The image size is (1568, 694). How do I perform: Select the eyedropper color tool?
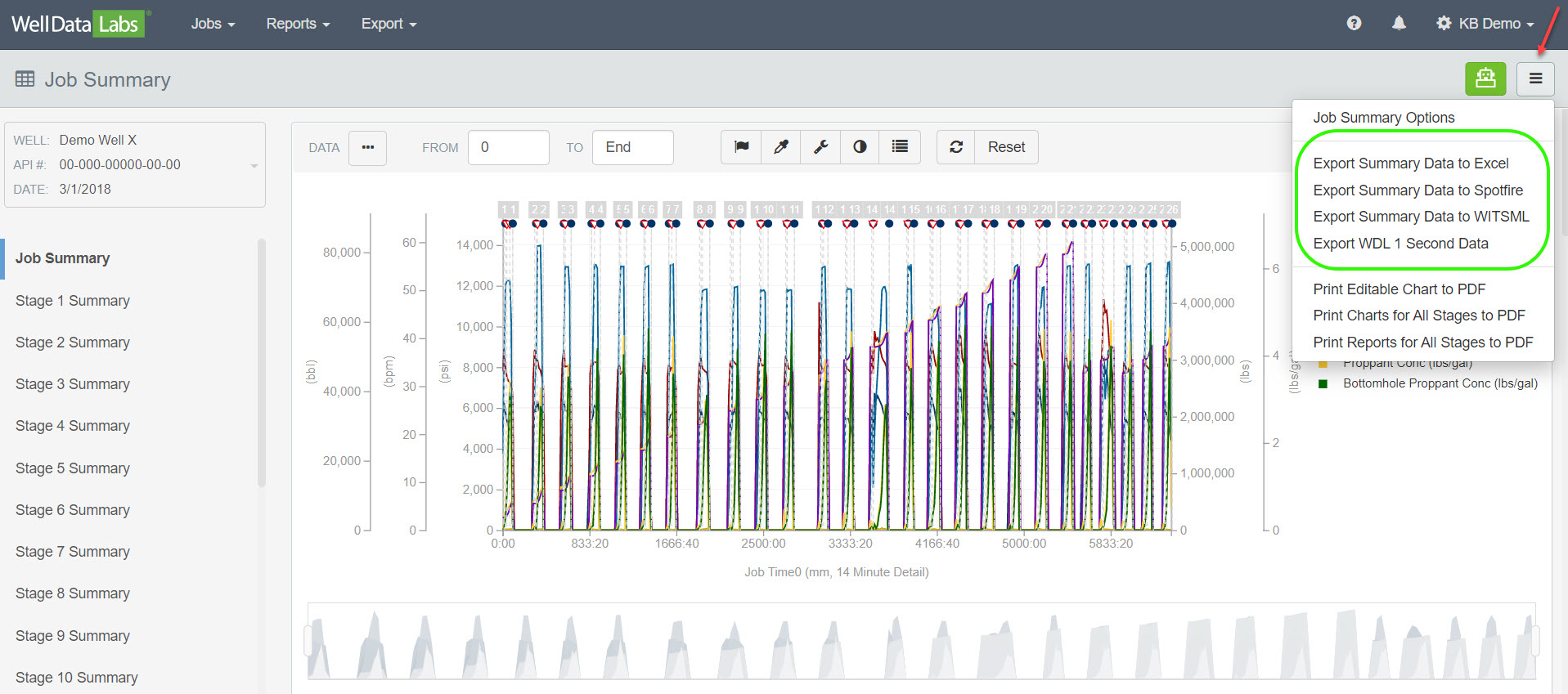[781, 147]
